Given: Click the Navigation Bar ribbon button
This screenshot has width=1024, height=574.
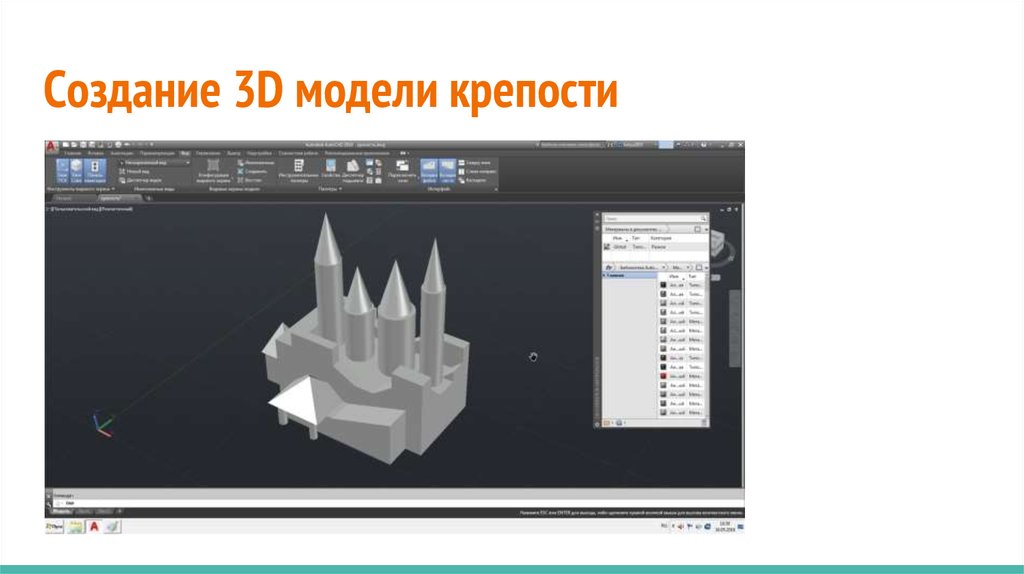Looking at the screenshot, I should 95,171.
